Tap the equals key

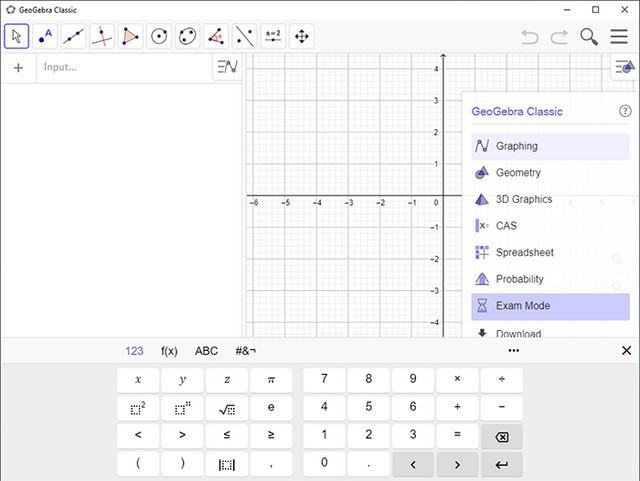coord(457,436)
